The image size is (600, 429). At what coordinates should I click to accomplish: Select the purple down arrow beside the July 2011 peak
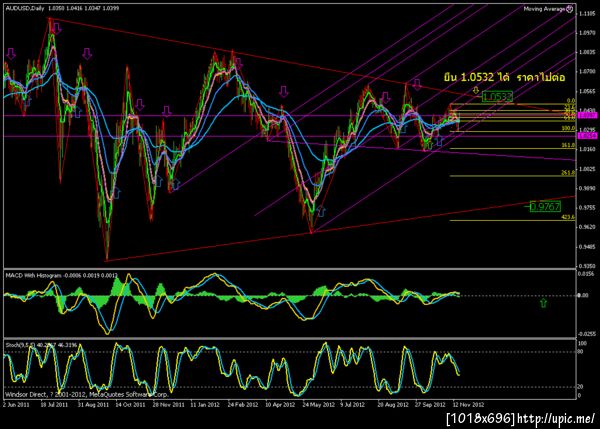pyautogui.click(x=57, y=28)
